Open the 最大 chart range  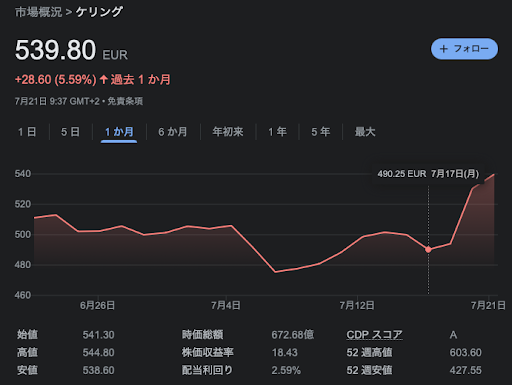coord(365,132)
